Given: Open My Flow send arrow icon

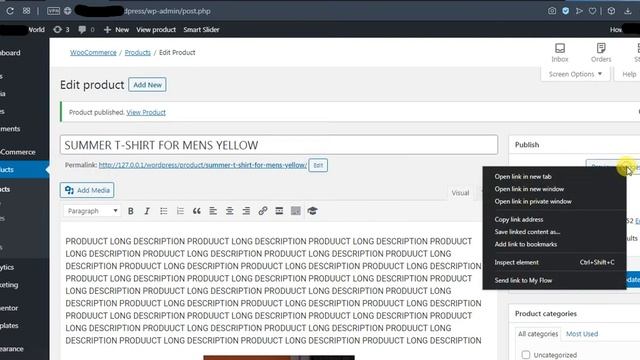Looking at the screenshot, I should click(579, 11).
